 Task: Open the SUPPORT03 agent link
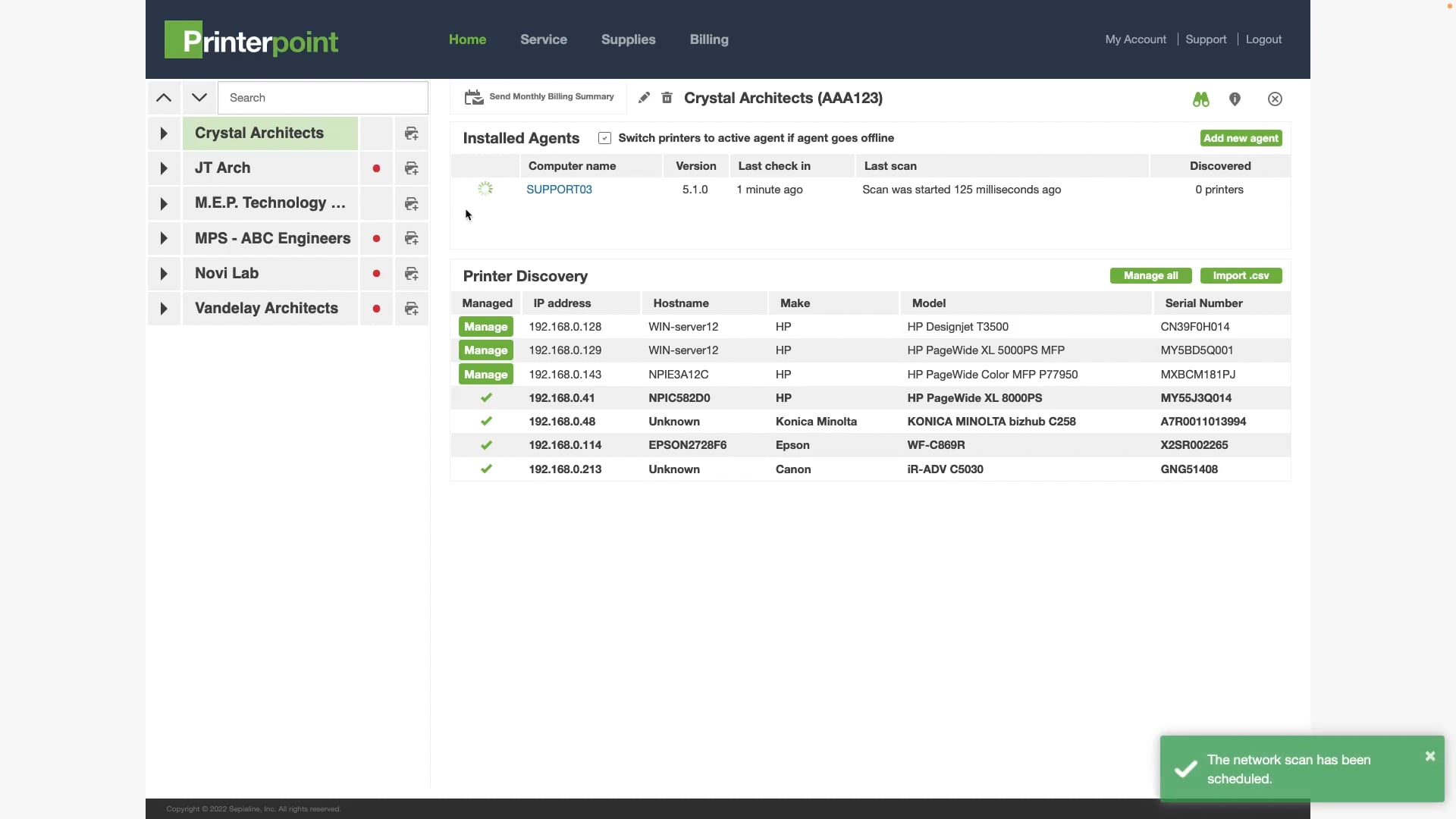559,190
